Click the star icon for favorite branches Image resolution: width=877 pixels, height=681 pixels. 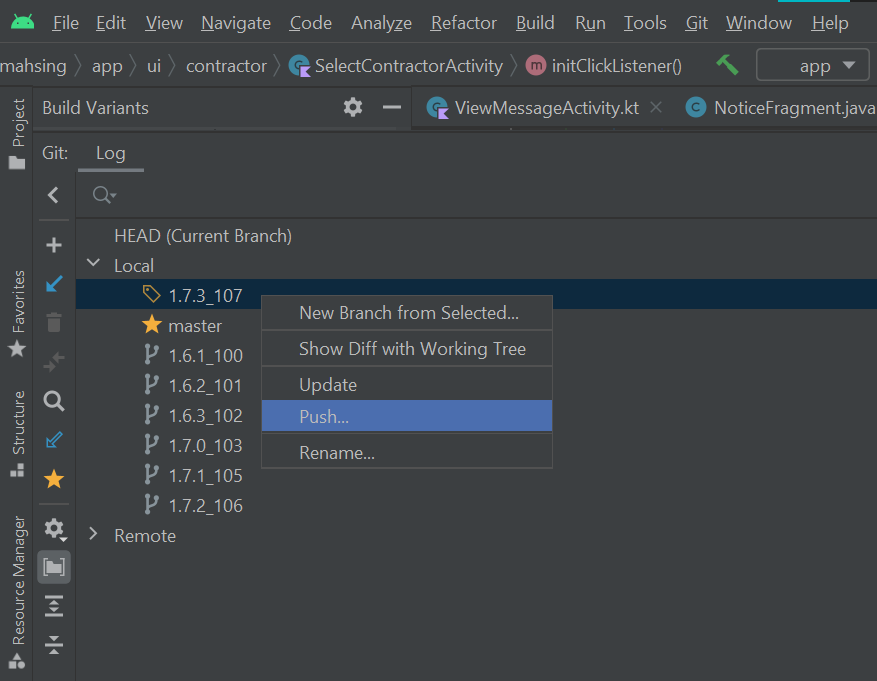54,478
